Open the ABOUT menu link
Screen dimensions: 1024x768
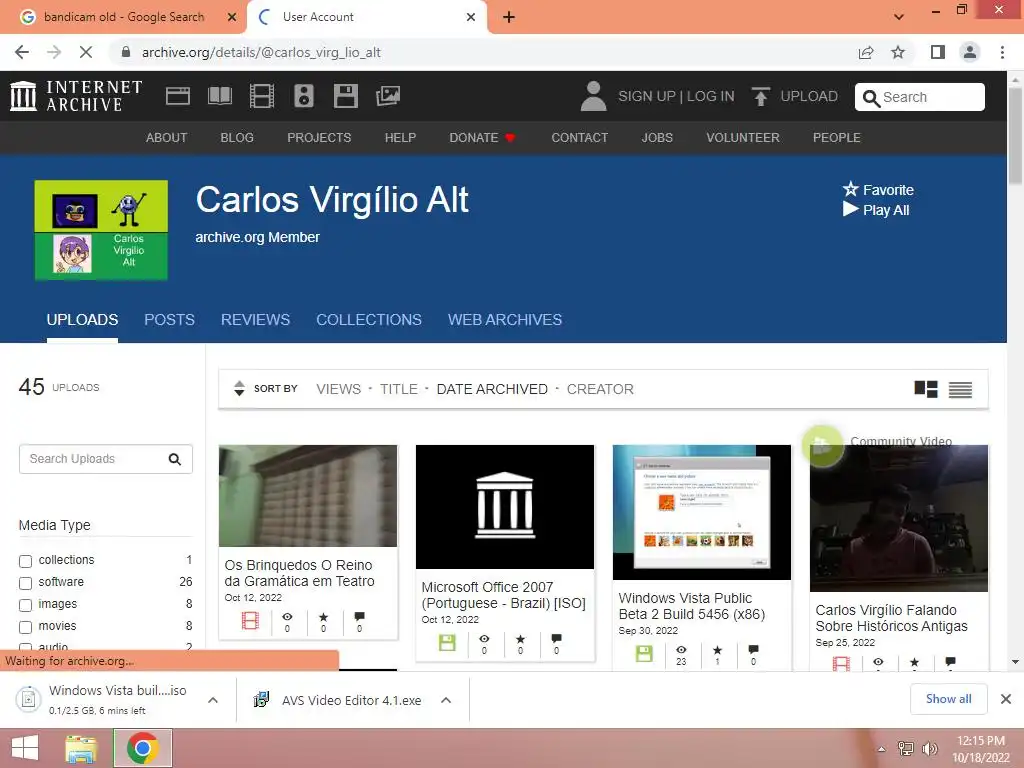[167, 138]
